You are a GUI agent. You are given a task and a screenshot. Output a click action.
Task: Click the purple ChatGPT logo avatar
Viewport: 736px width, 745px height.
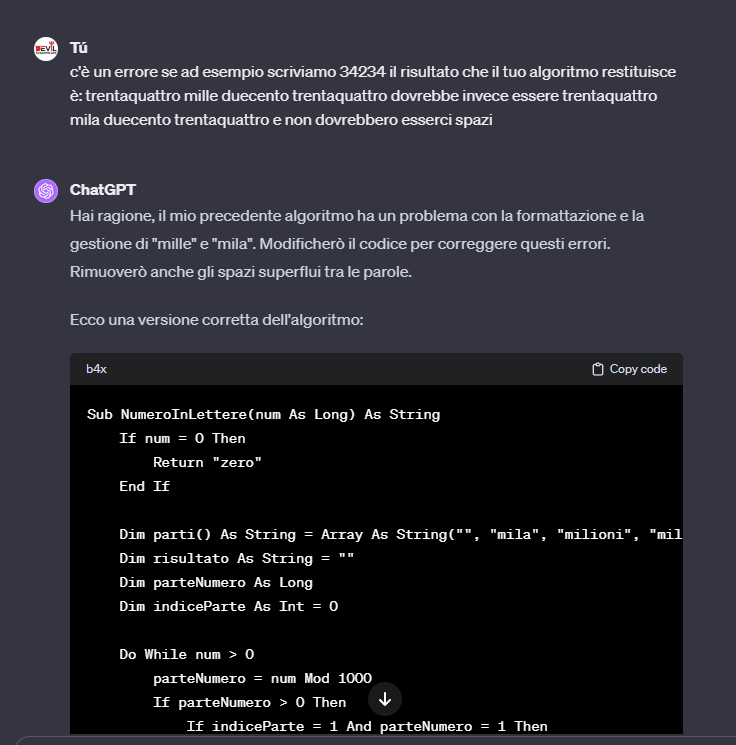coord(46,190)
